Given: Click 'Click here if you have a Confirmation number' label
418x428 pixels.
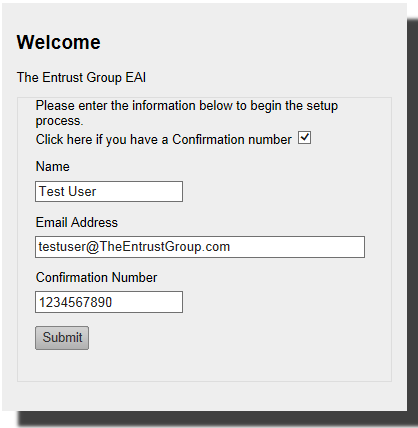Looking at the screenshot, I should coord(164,139).
